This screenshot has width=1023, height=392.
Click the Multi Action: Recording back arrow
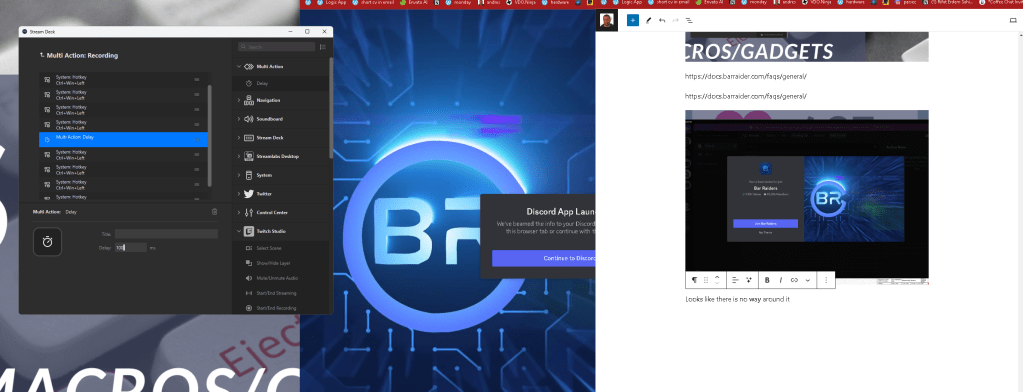click(42, 55)
